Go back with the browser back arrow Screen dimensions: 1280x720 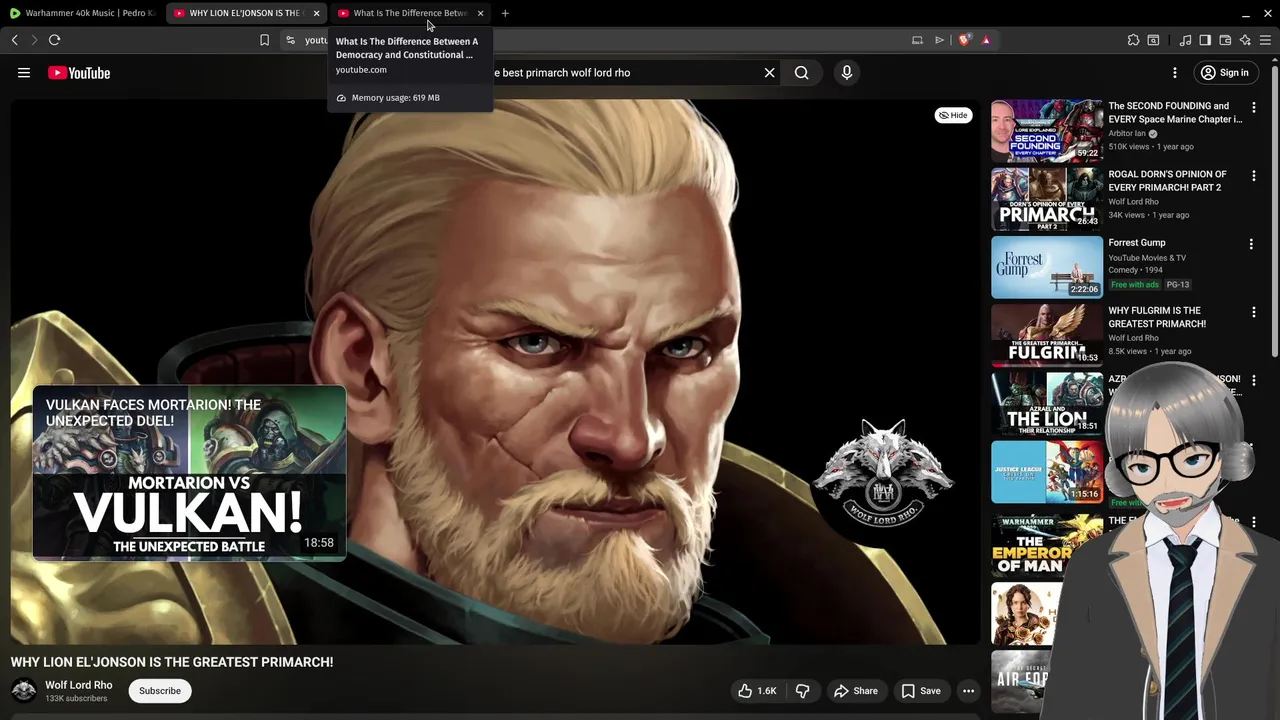pos(15,40)
